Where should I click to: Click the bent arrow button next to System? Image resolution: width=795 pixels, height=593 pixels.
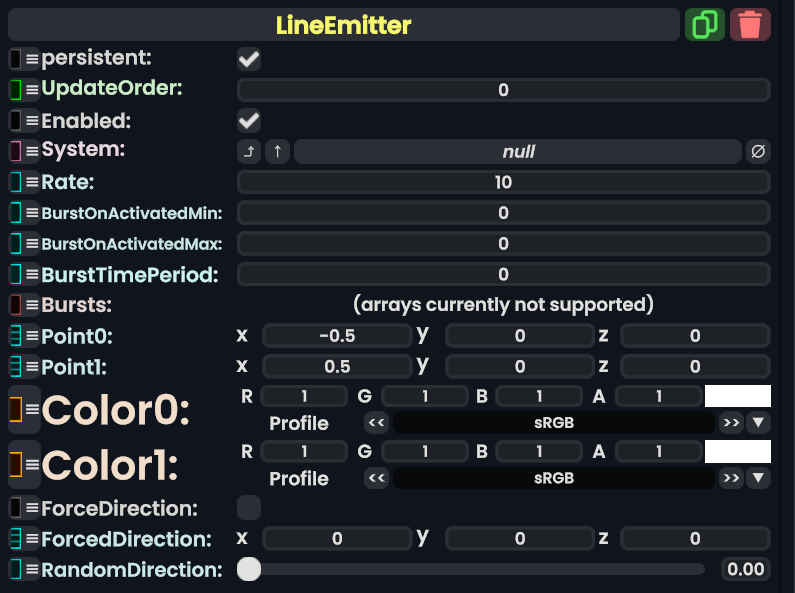coord(249,152)
